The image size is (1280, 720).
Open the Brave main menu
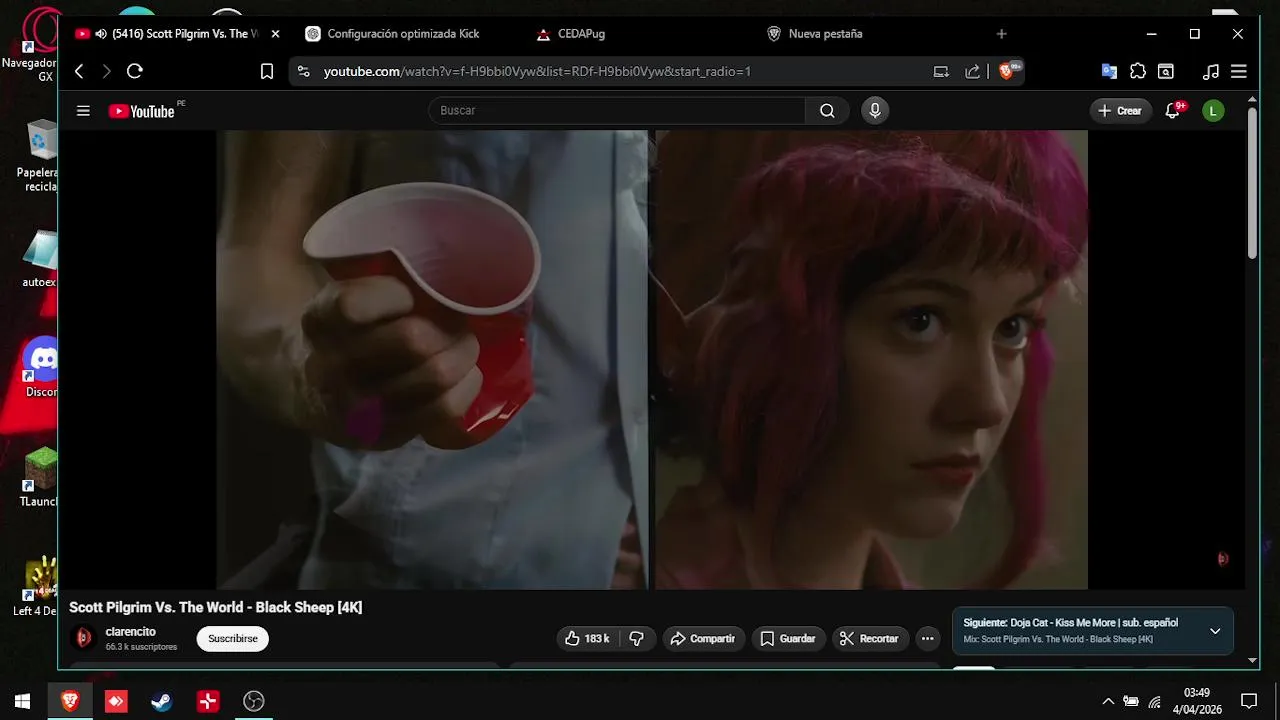(x=1239, y=71)
